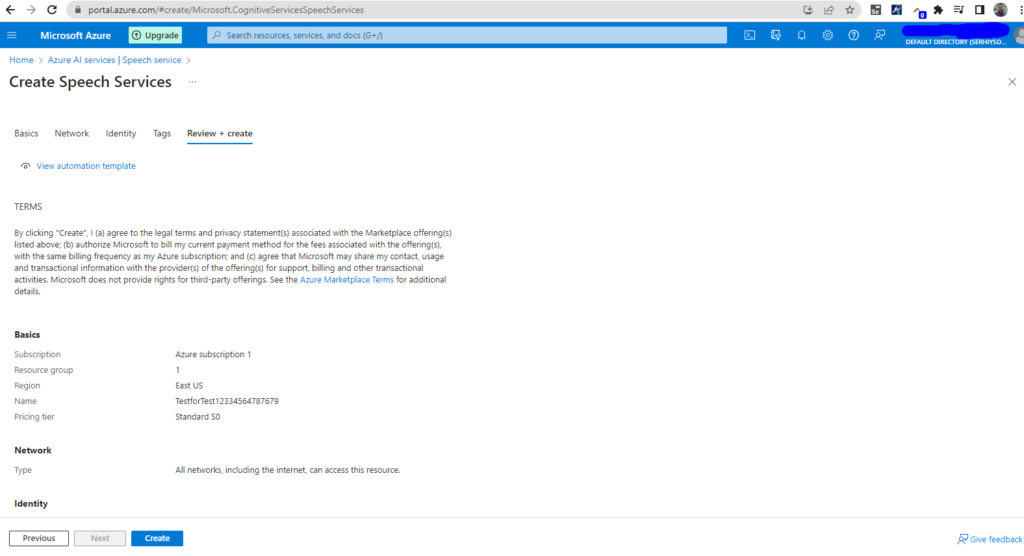Open the feedback icon in top bar

point(880,35)
